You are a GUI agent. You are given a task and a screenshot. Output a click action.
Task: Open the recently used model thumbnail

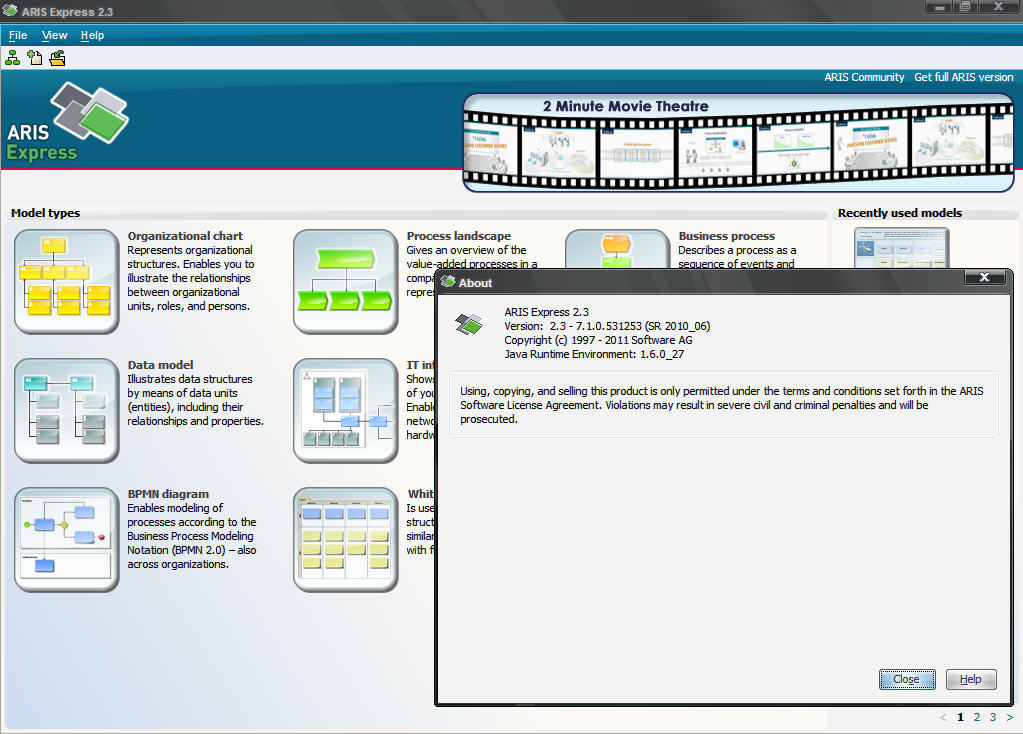901,248
